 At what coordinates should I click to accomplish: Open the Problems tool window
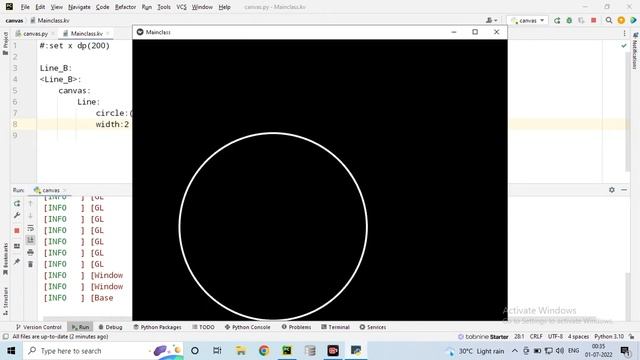coord(296,327)
